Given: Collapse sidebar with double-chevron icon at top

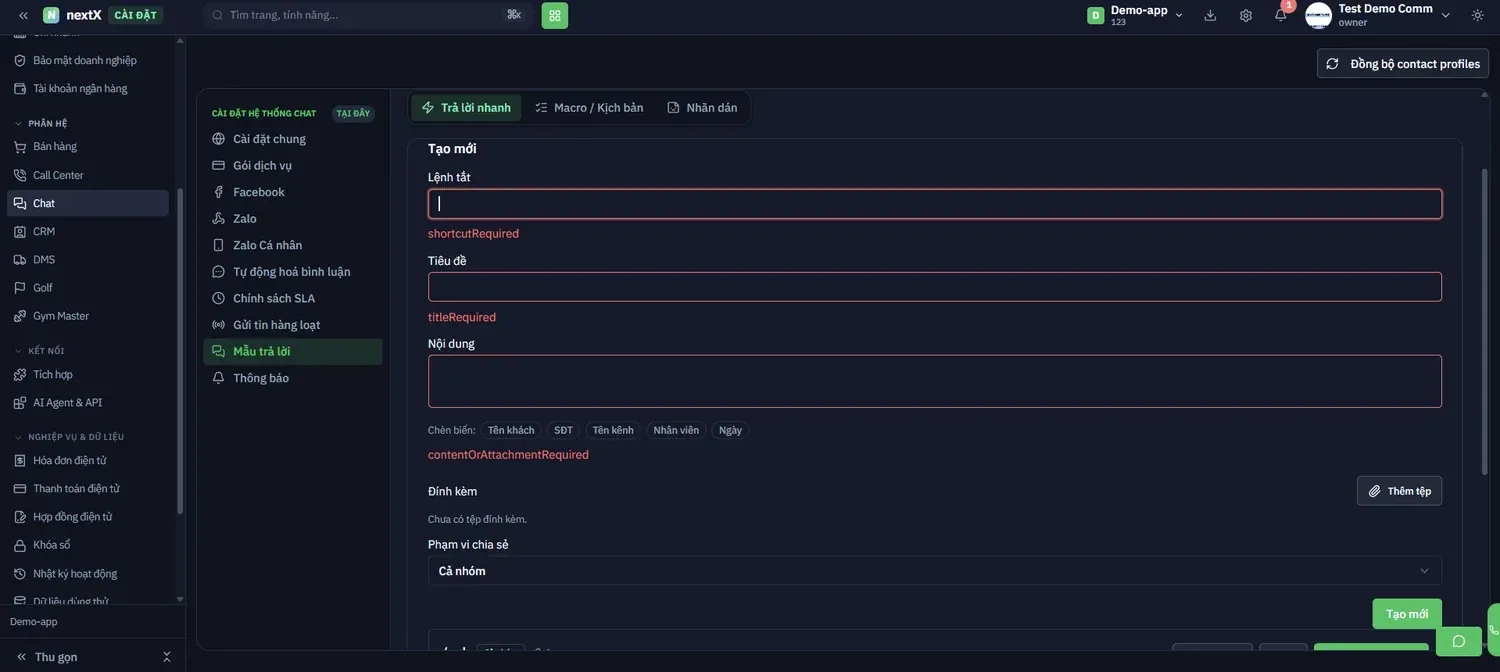Looking at the screenshot, I should 23,15.
